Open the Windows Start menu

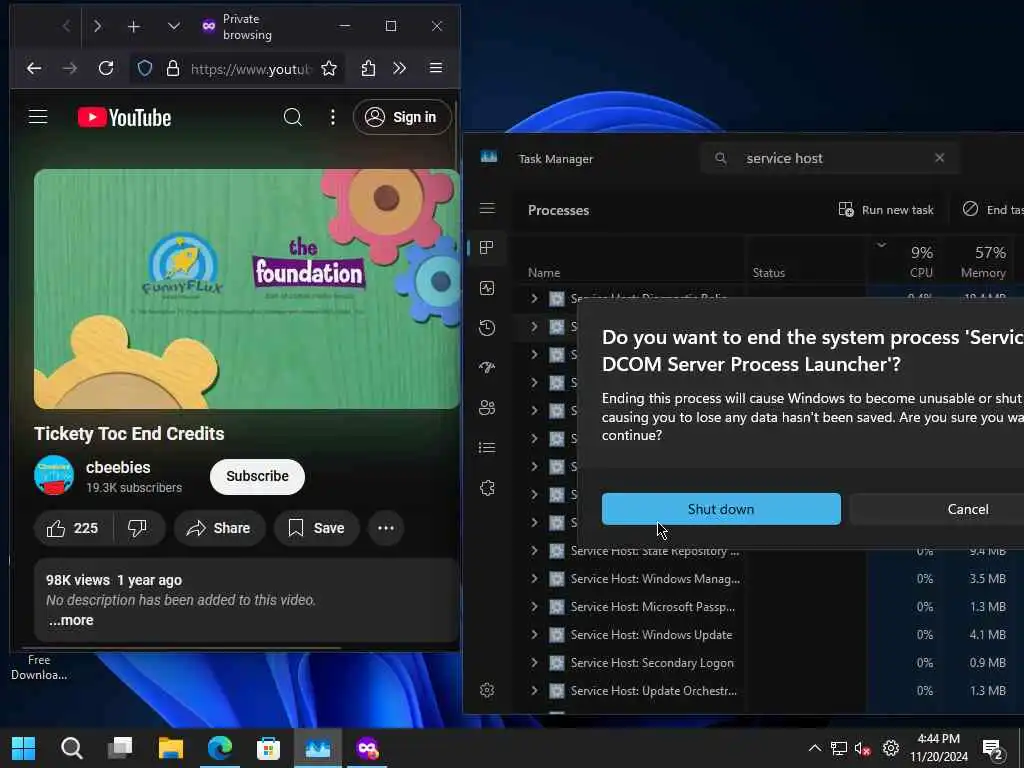tap(24, 748)
